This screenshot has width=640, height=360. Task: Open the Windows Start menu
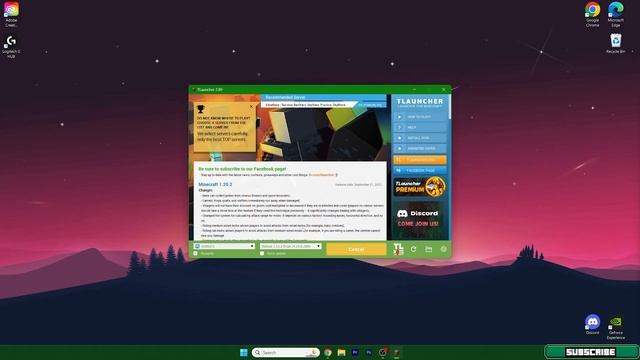coord(244,352)
